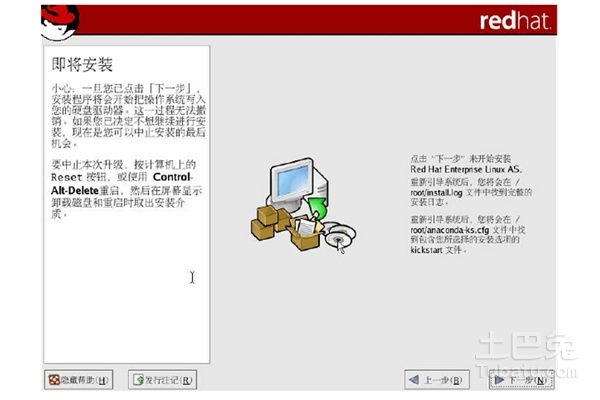Click the open box containing documents
600x400 pixels.
(x=305, y=233)
